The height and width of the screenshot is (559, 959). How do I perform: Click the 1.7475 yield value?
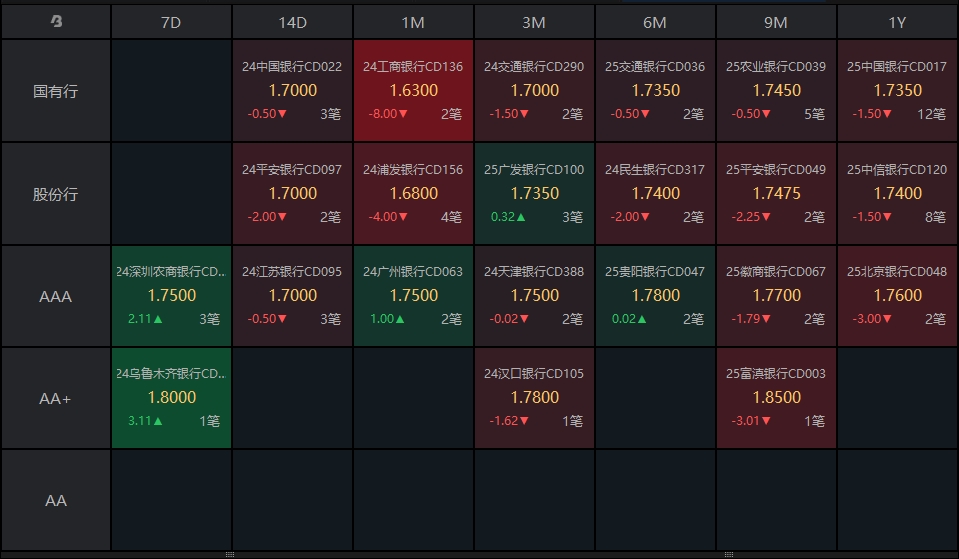[x=777, y=193]
